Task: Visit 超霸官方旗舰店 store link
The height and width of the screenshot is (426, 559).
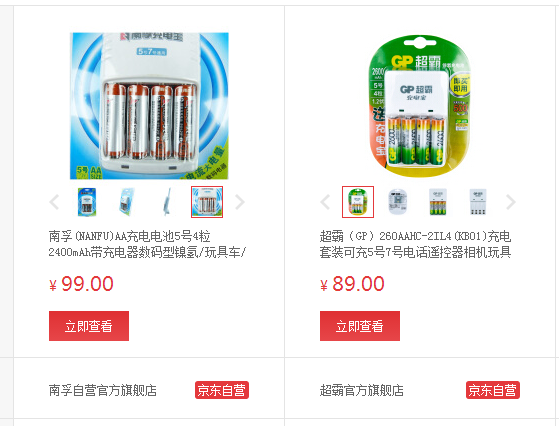Action: point(361,390)
